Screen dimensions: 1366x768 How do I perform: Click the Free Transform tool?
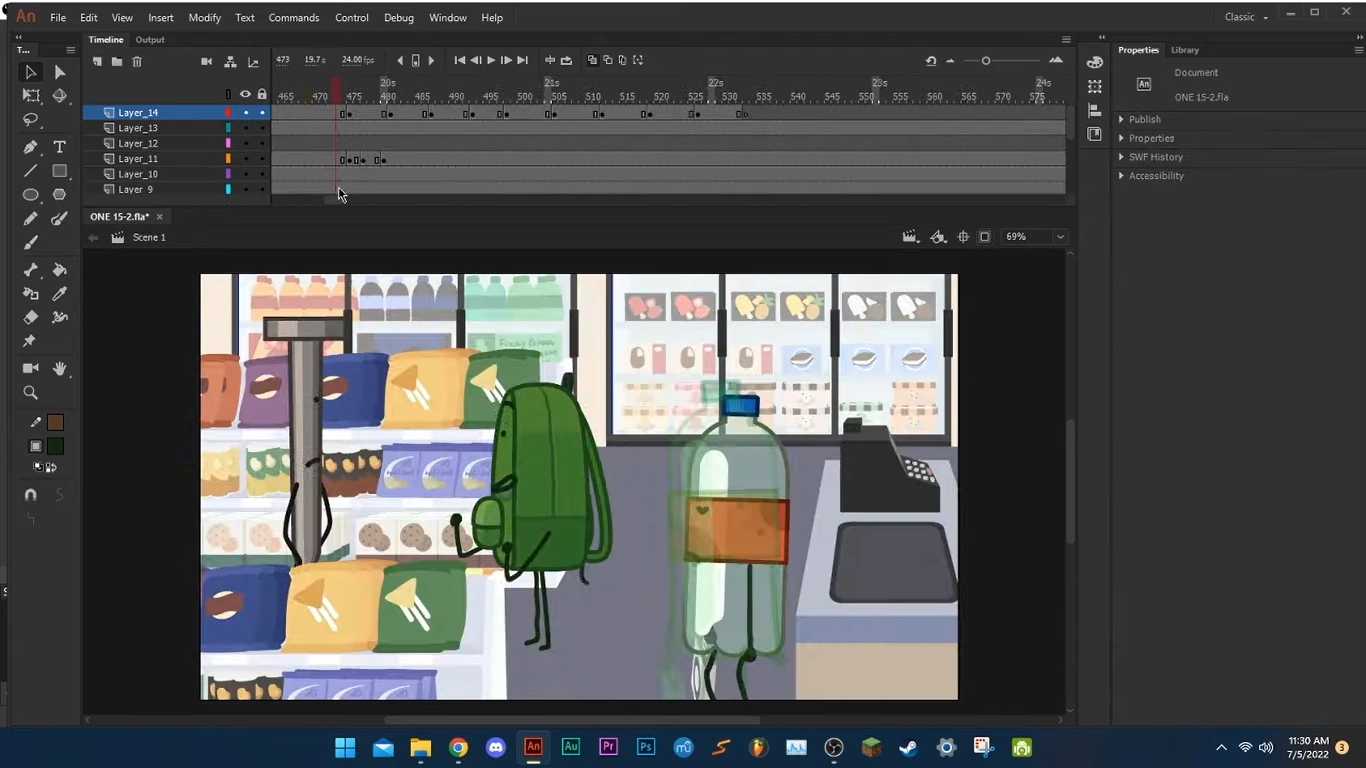tap(30, 96)
